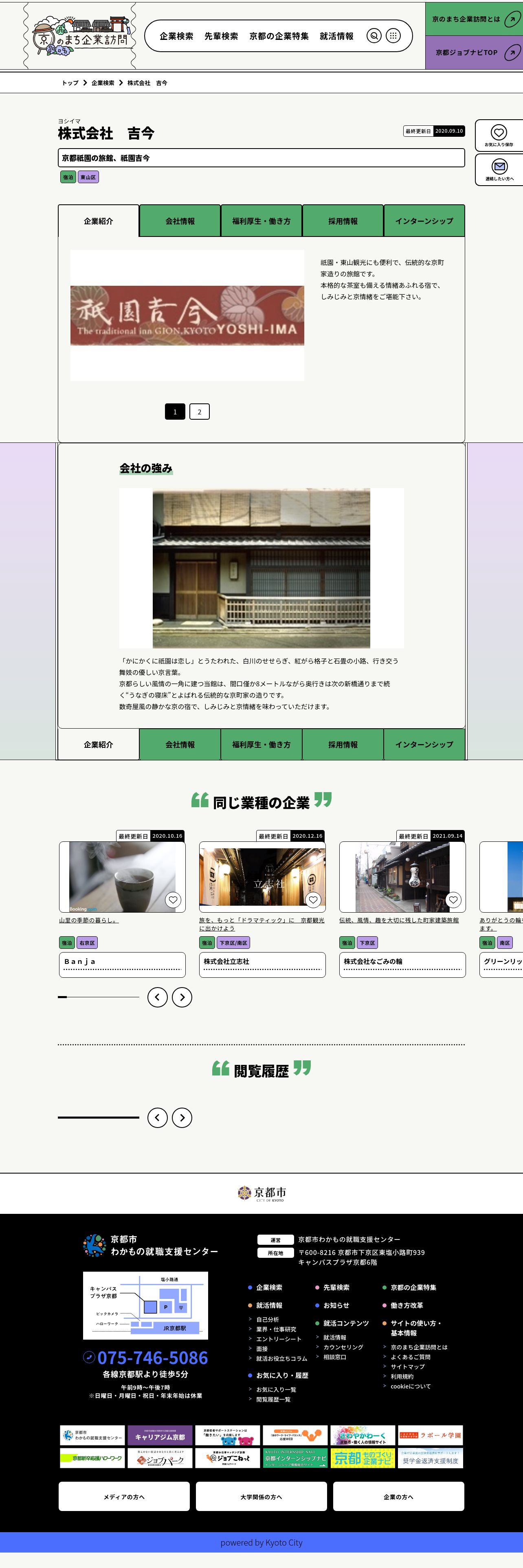Open 先輩検索 in the top navigation
523x1568 pixels.
tap(221, 36)
